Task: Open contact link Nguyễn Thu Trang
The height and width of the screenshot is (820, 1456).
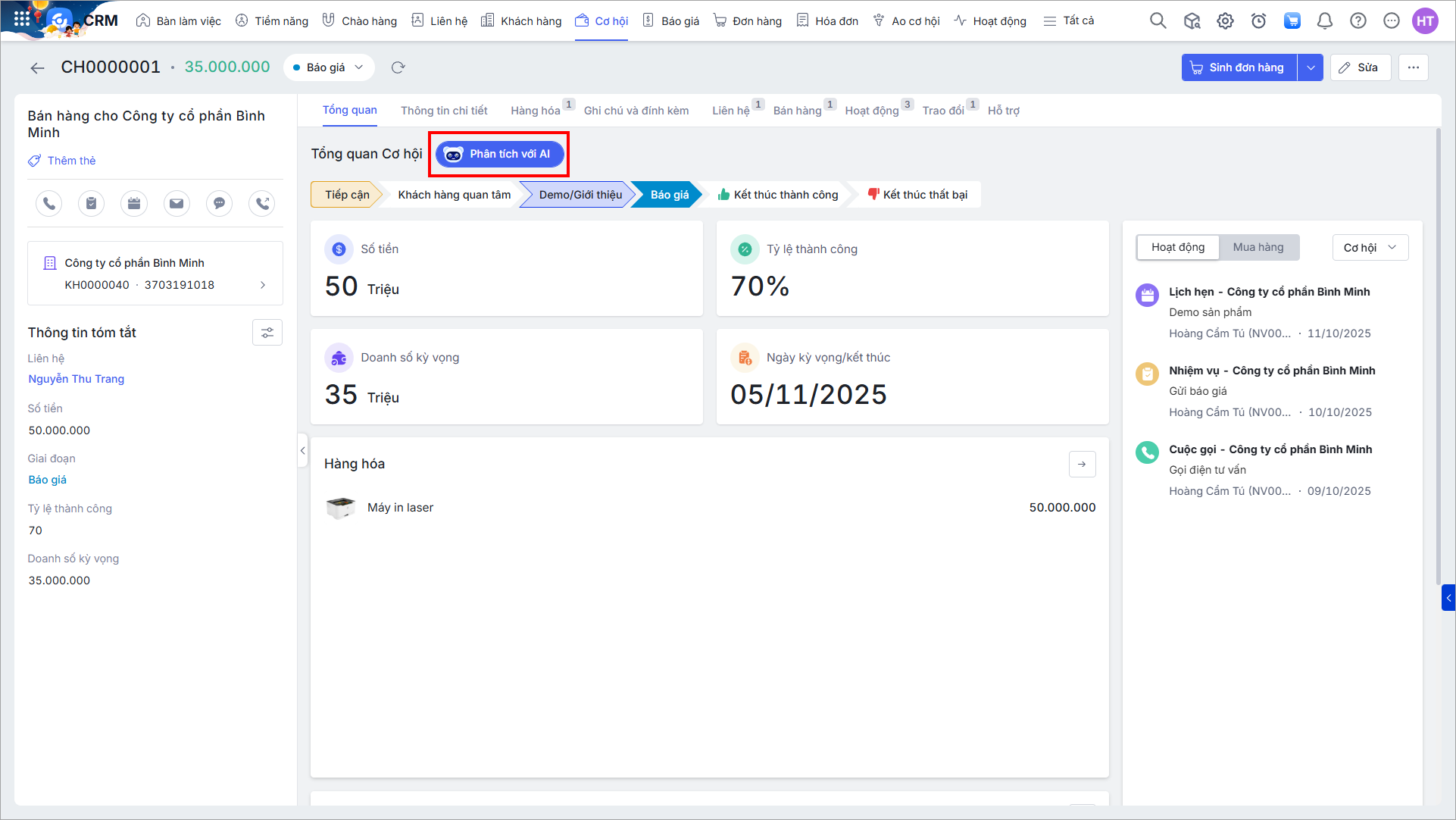Action: click(77, 379)
